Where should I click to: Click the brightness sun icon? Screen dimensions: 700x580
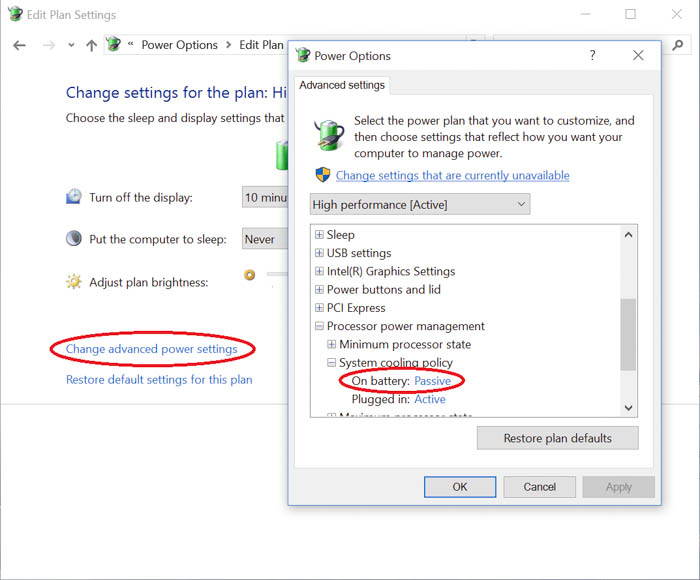pos(74,281)
